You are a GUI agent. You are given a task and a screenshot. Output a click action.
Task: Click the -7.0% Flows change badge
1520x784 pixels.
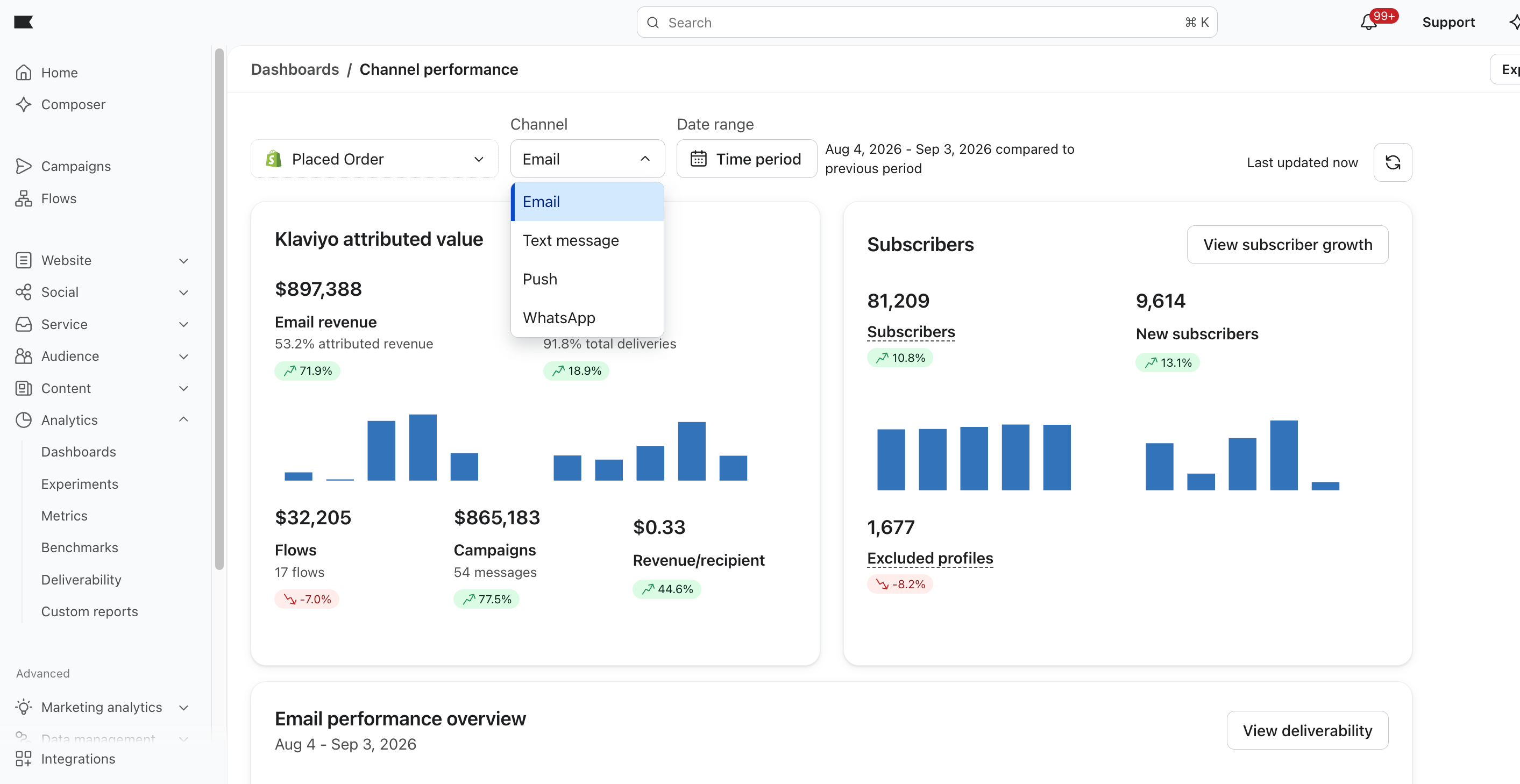coord(307,600)
